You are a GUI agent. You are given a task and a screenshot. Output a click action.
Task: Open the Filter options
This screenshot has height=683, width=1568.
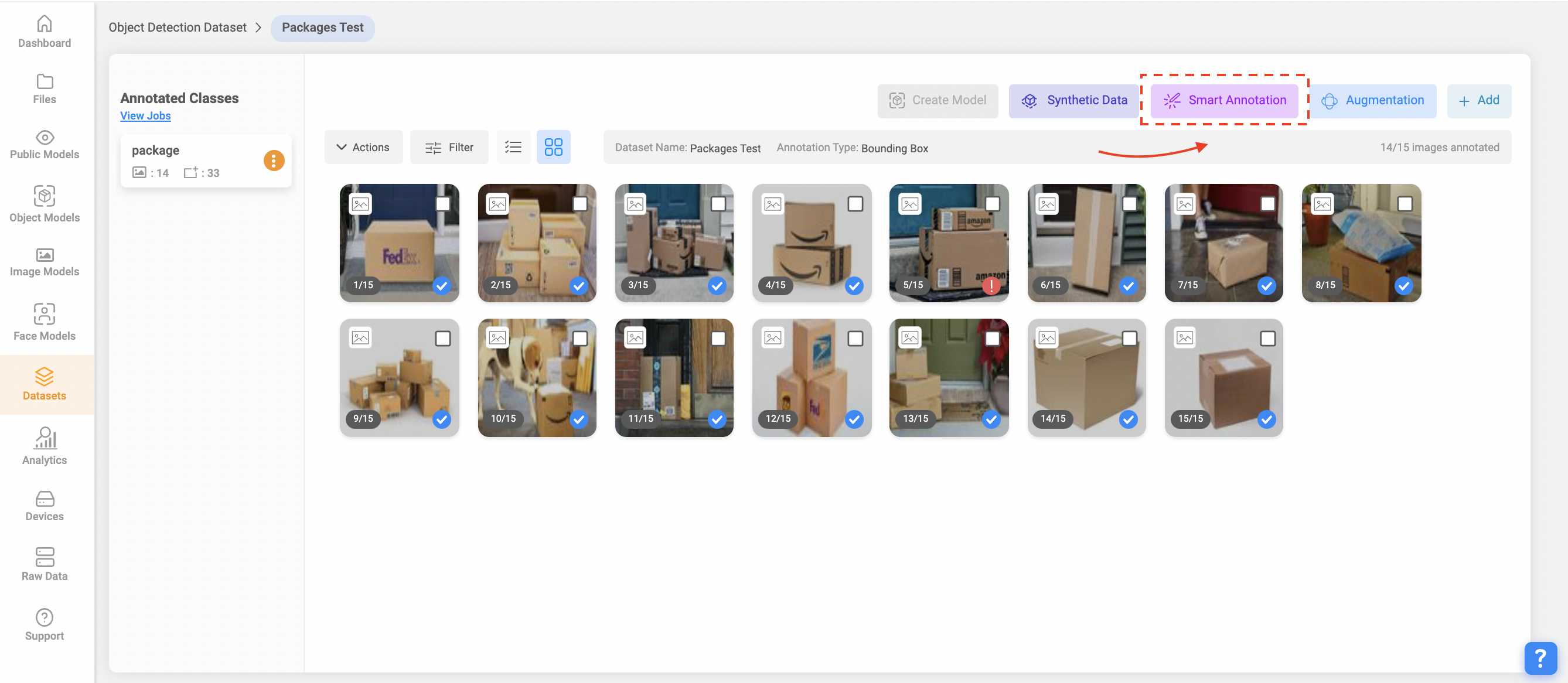click(x=449, y=146)
